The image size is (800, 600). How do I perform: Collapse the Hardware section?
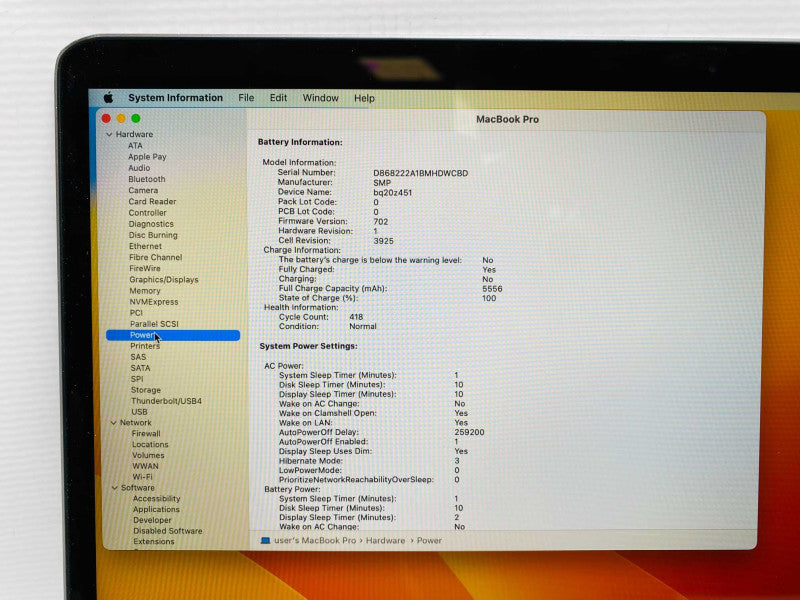(109, 134)
